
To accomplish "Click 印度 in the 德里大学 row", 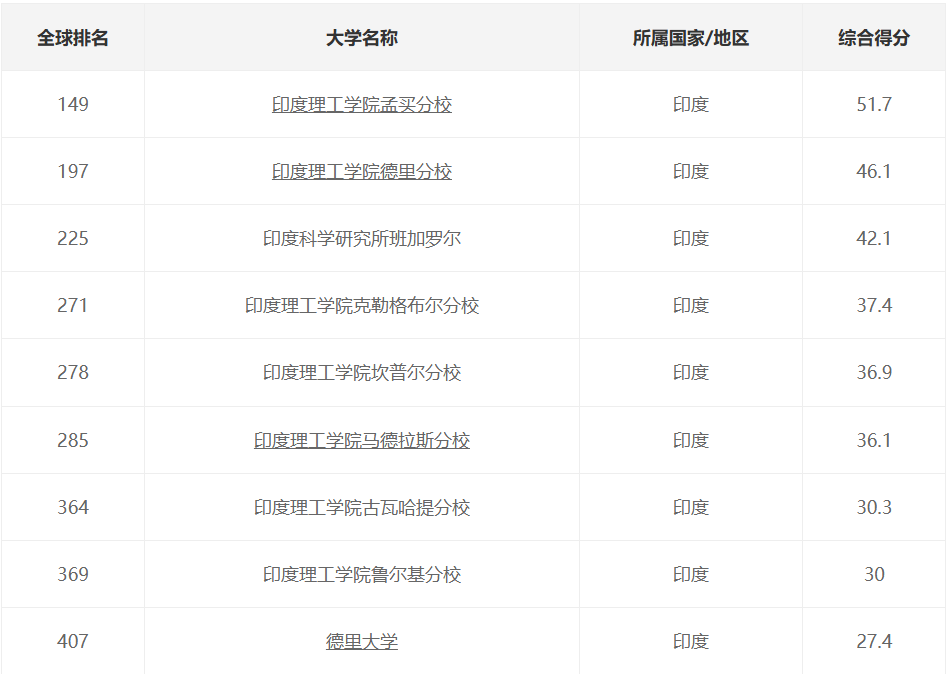I will pos(690,641).
